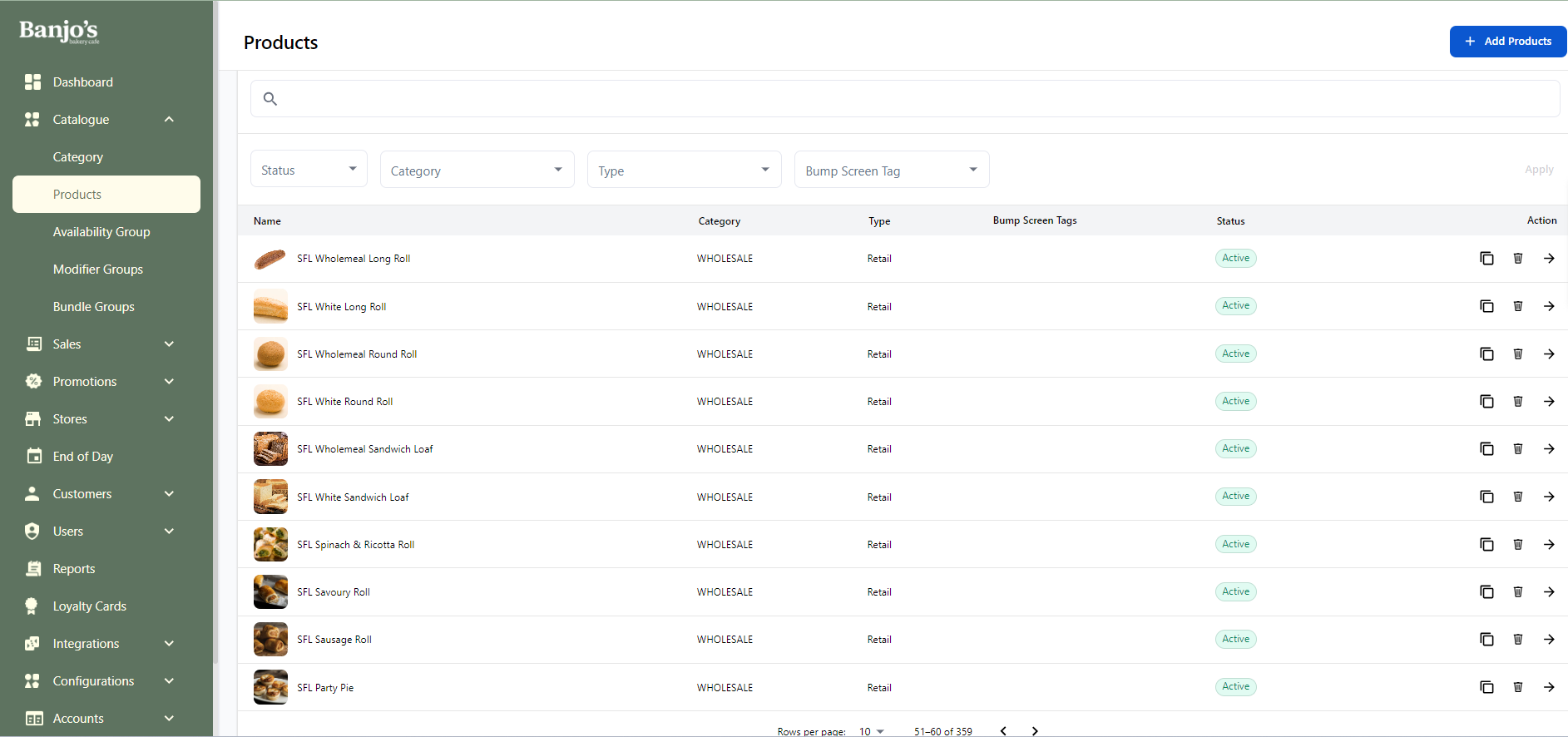Viewport: 1568px width, 737px height.
Task: Click the Add Products button
Action: 1507,42
